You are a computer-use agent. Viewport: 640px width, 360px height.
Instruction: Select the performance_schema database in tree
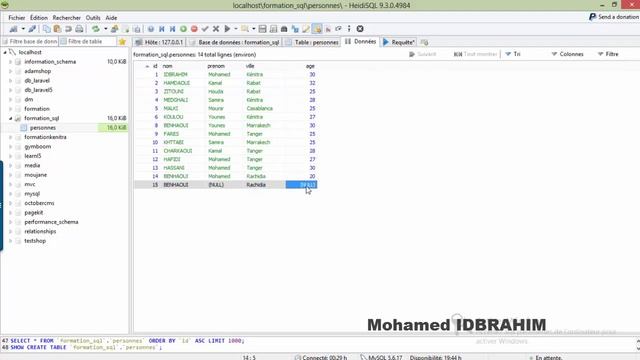(x=51, y=222)
